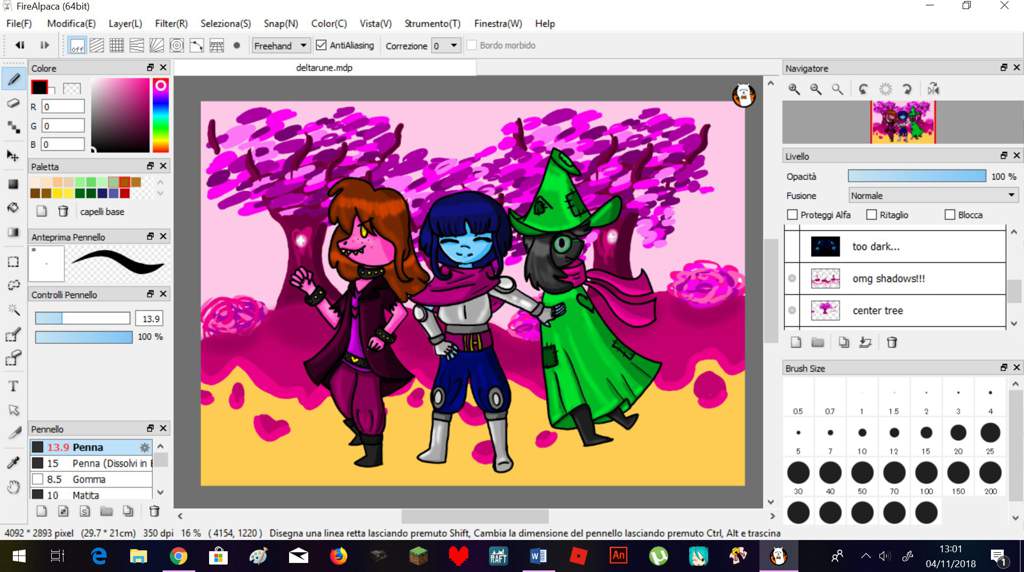This screenshot has width=1024, height=572.
Task: Undock the Paletta panel
Action: point(150,166)
